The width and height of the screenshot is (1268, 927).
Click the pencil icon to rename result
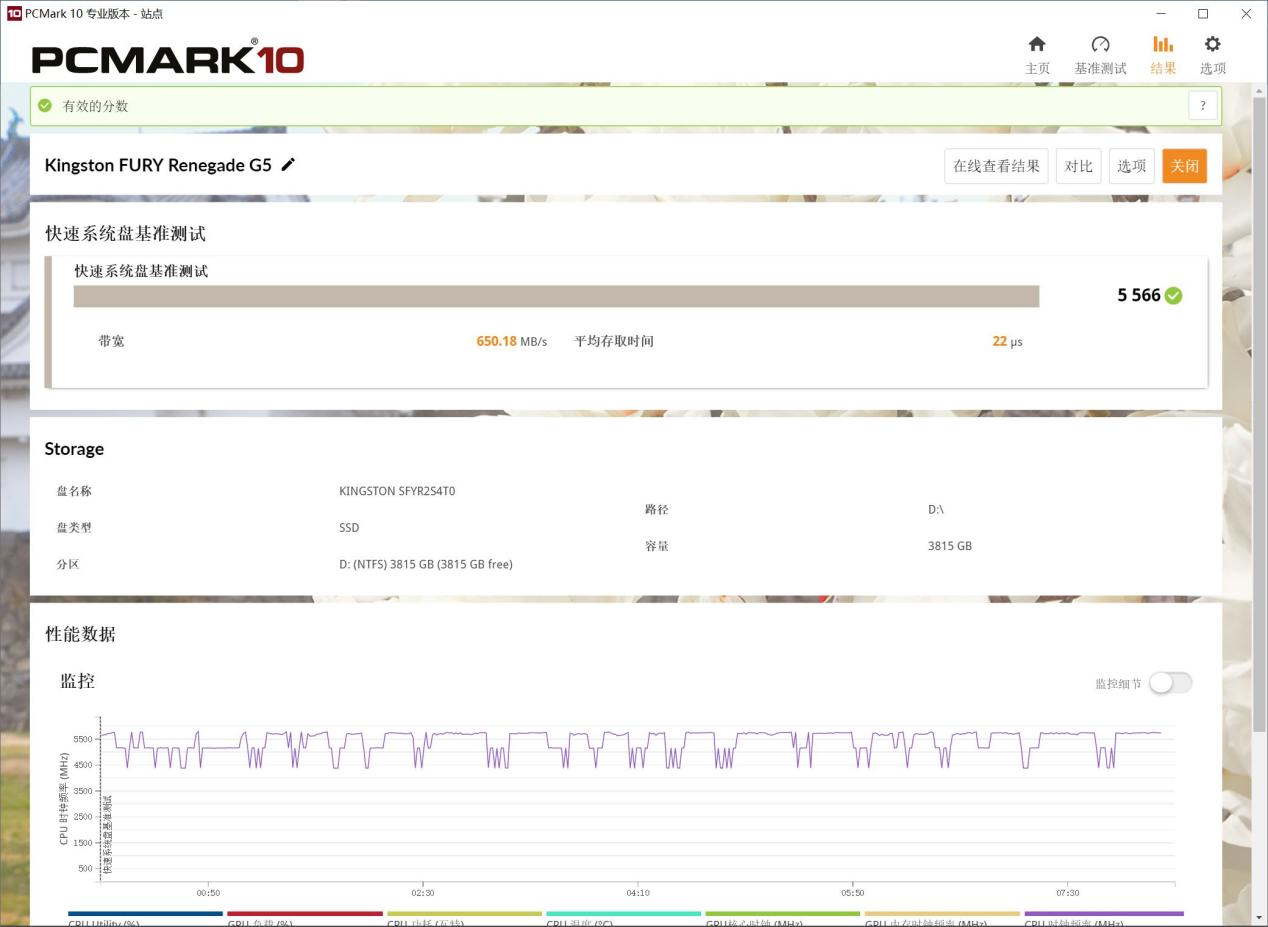coord(288,165)
